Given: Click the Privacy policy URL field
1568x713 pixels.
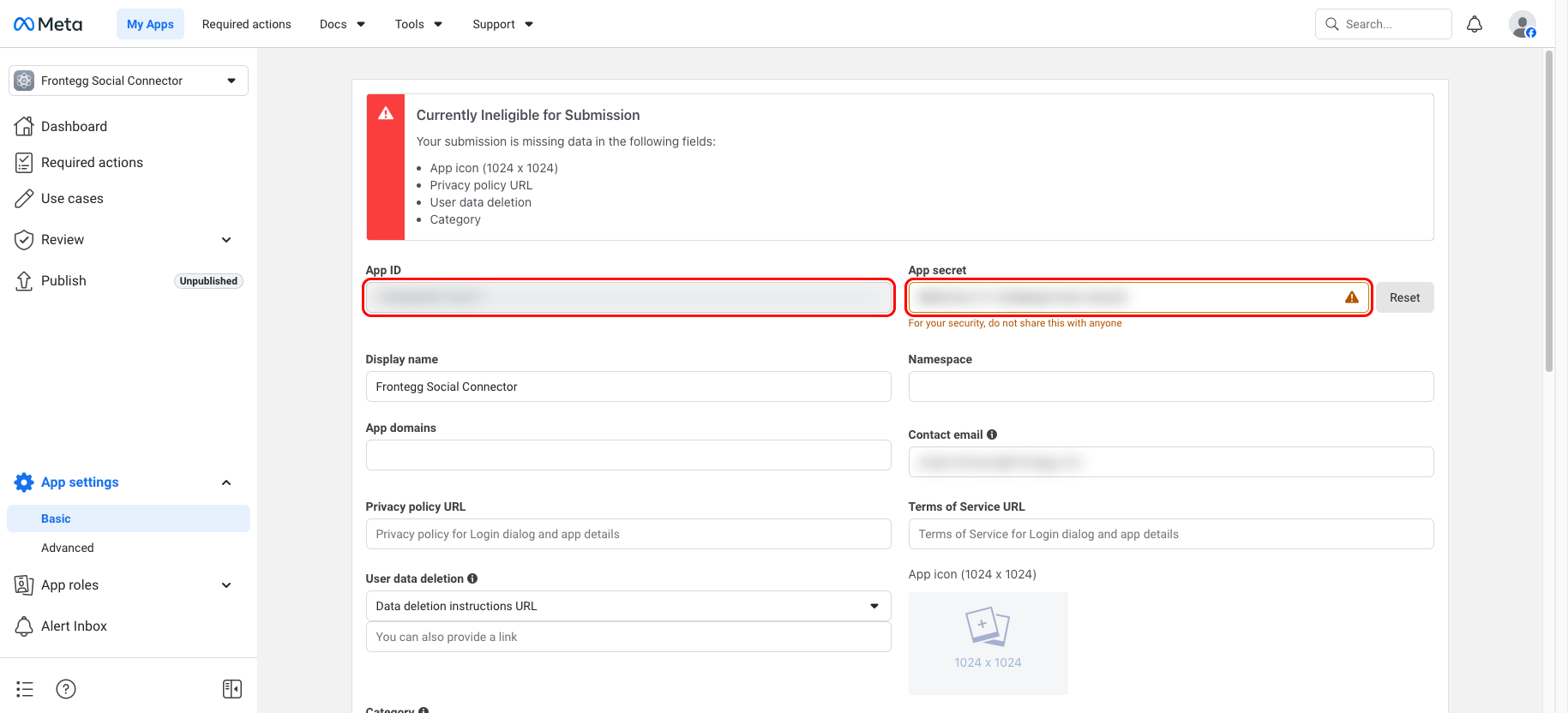Looking at the screenshot, I should [x=628, y=534].
